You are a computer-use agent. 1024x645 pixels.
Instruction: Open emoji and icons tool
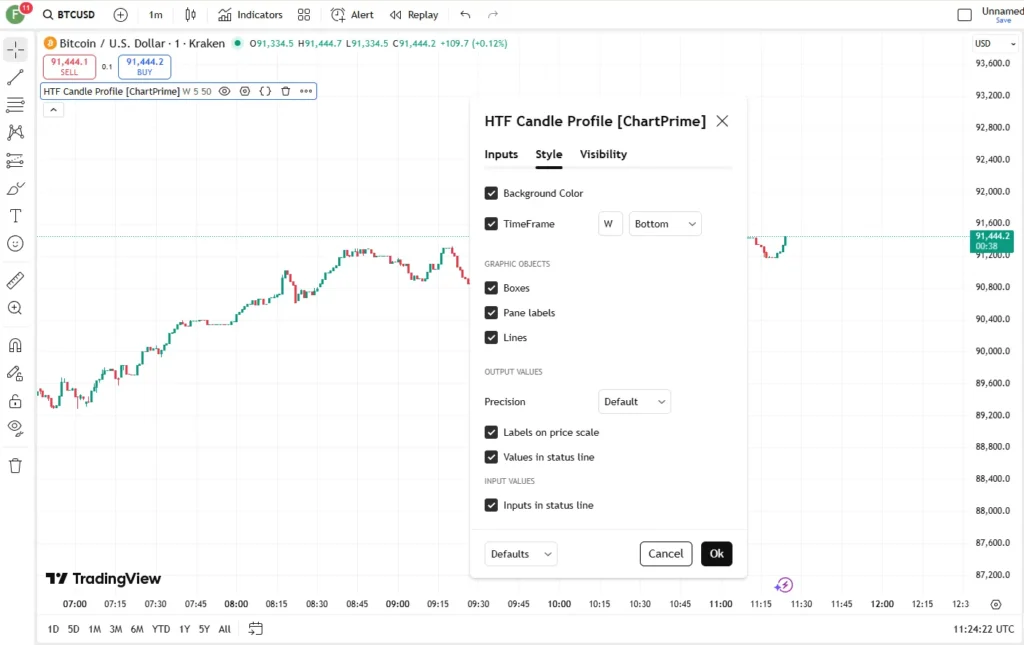pyautogui.click(x=15, y=244)
